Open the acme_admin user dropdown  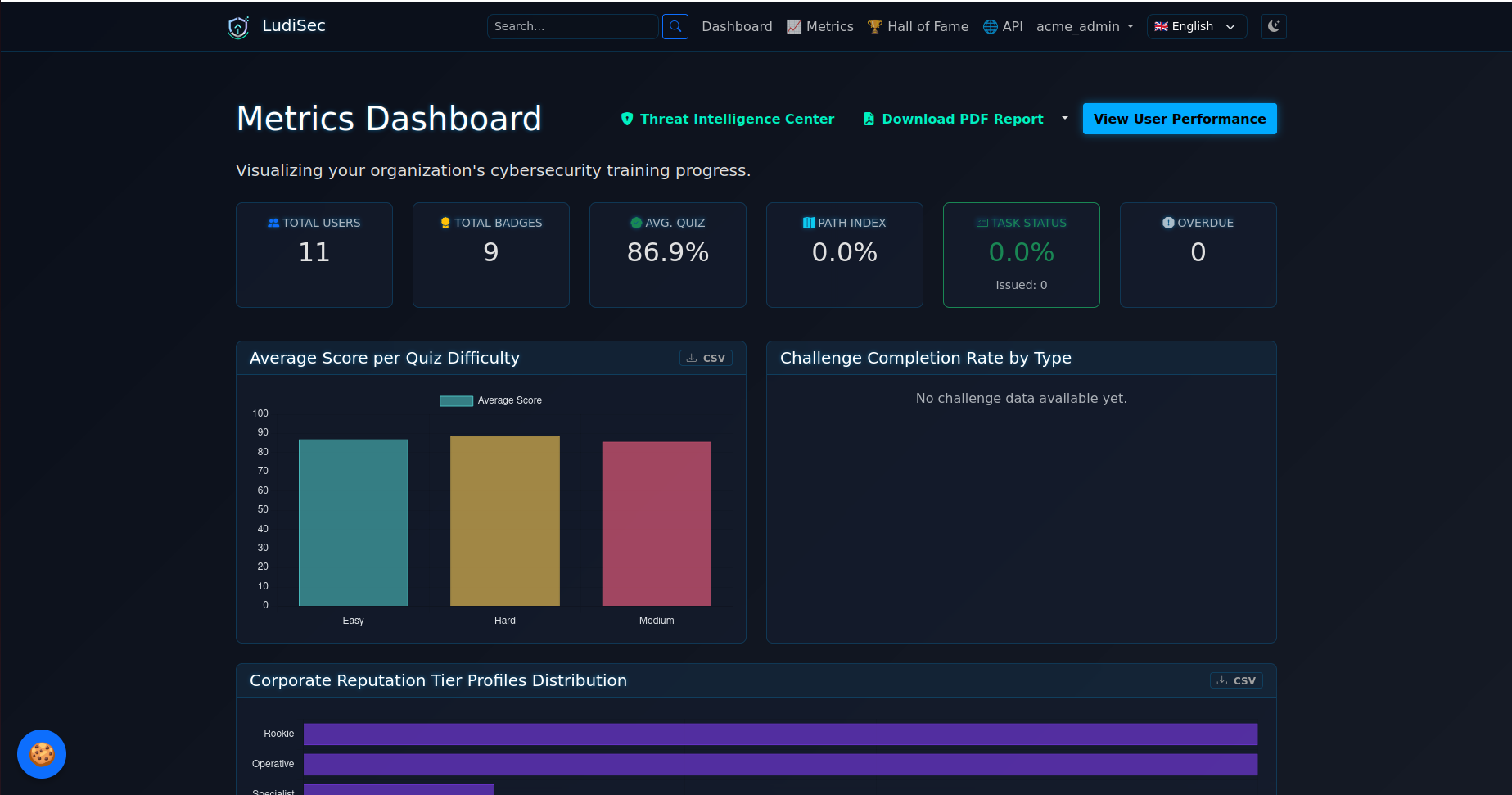[1085, 26]
